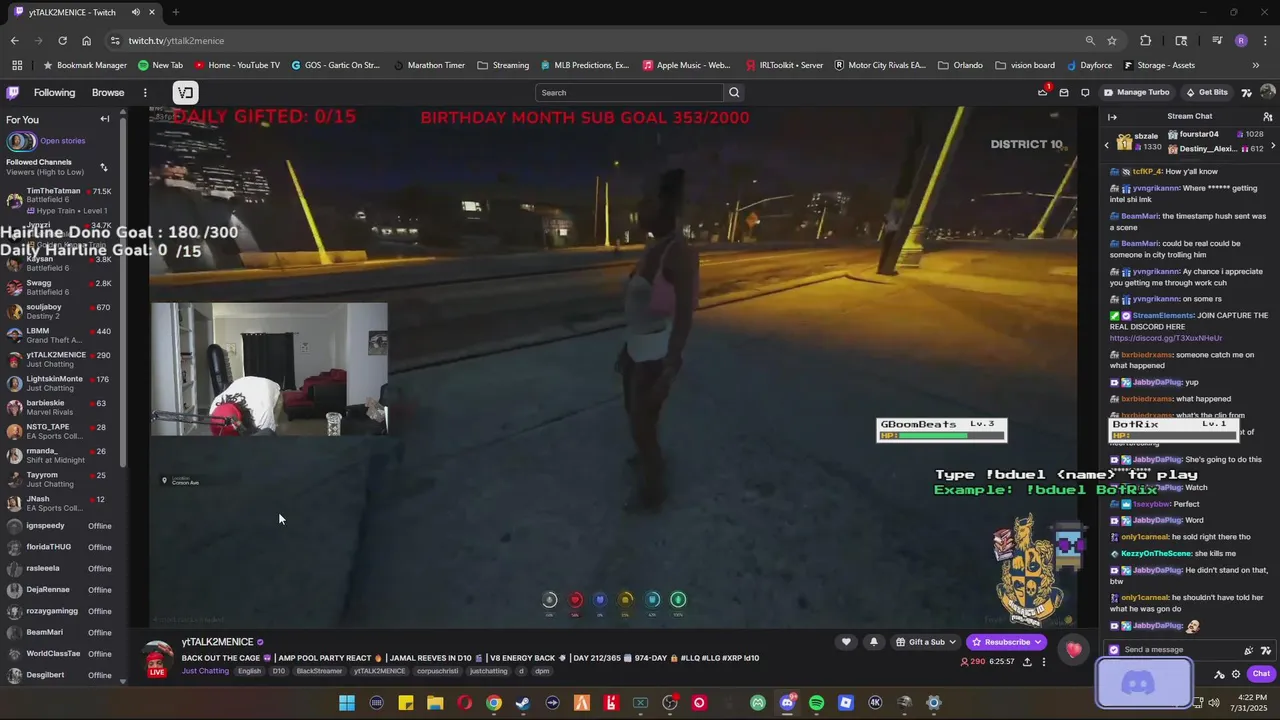Click the Get Bits button

pyautogui.click(x=1206, y=93)
